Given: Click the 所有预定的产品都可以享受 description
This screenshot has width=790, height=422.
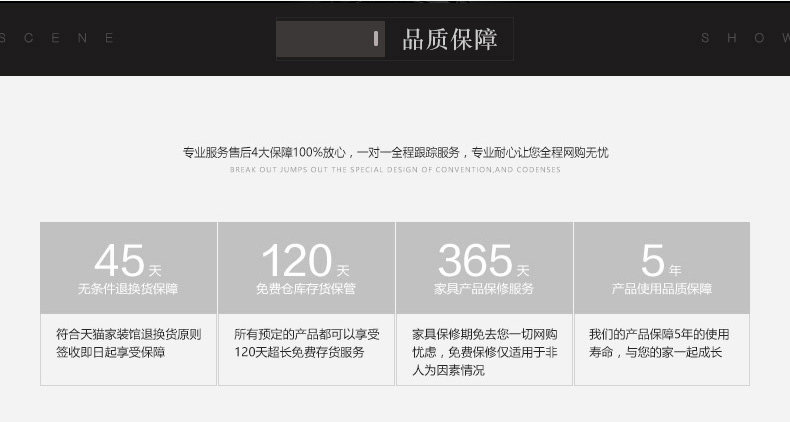Looking at the screenshot, I should (307, 343).
